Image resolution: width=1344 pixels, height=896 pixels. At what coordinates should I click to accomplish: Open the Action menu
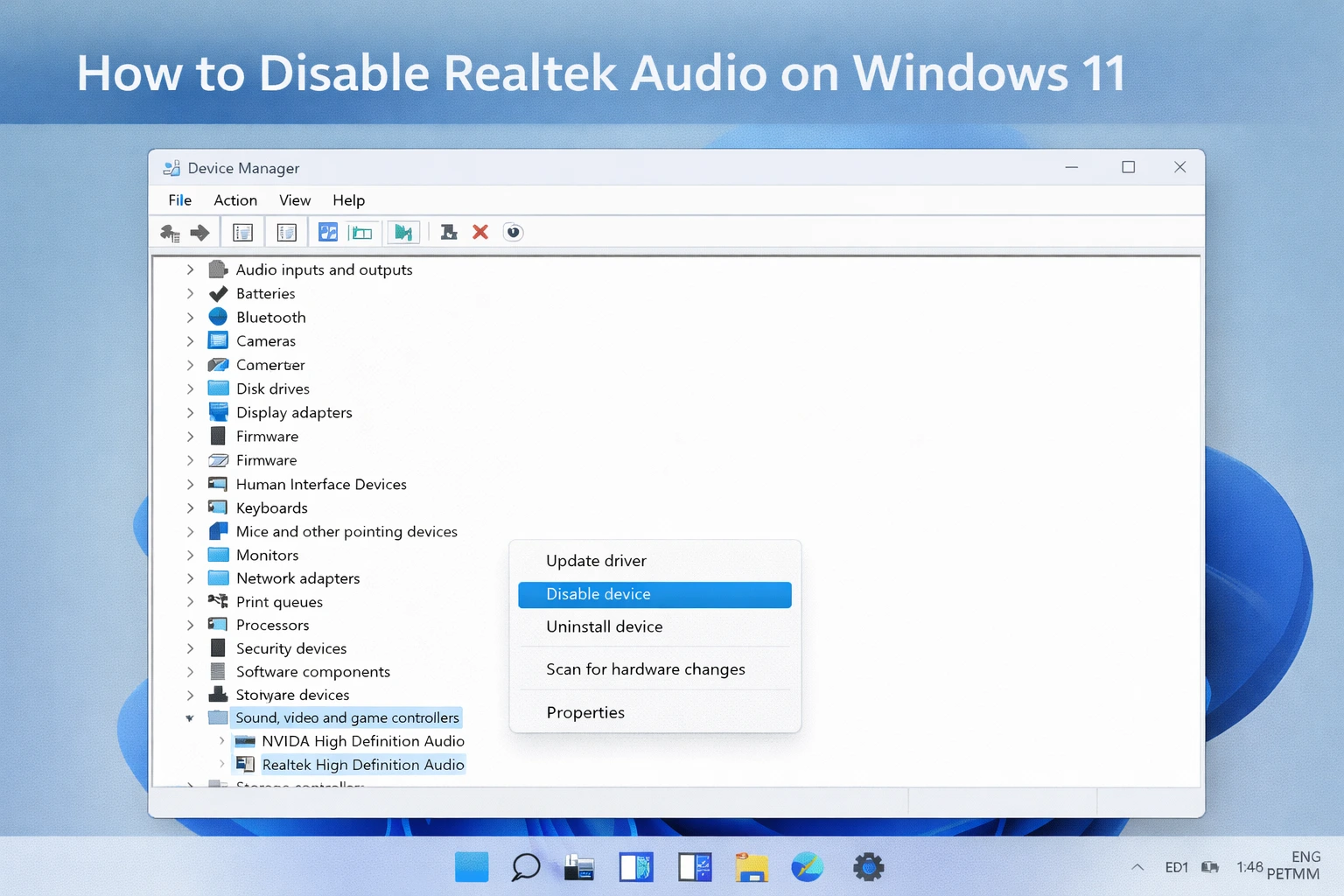coord(234,199)
